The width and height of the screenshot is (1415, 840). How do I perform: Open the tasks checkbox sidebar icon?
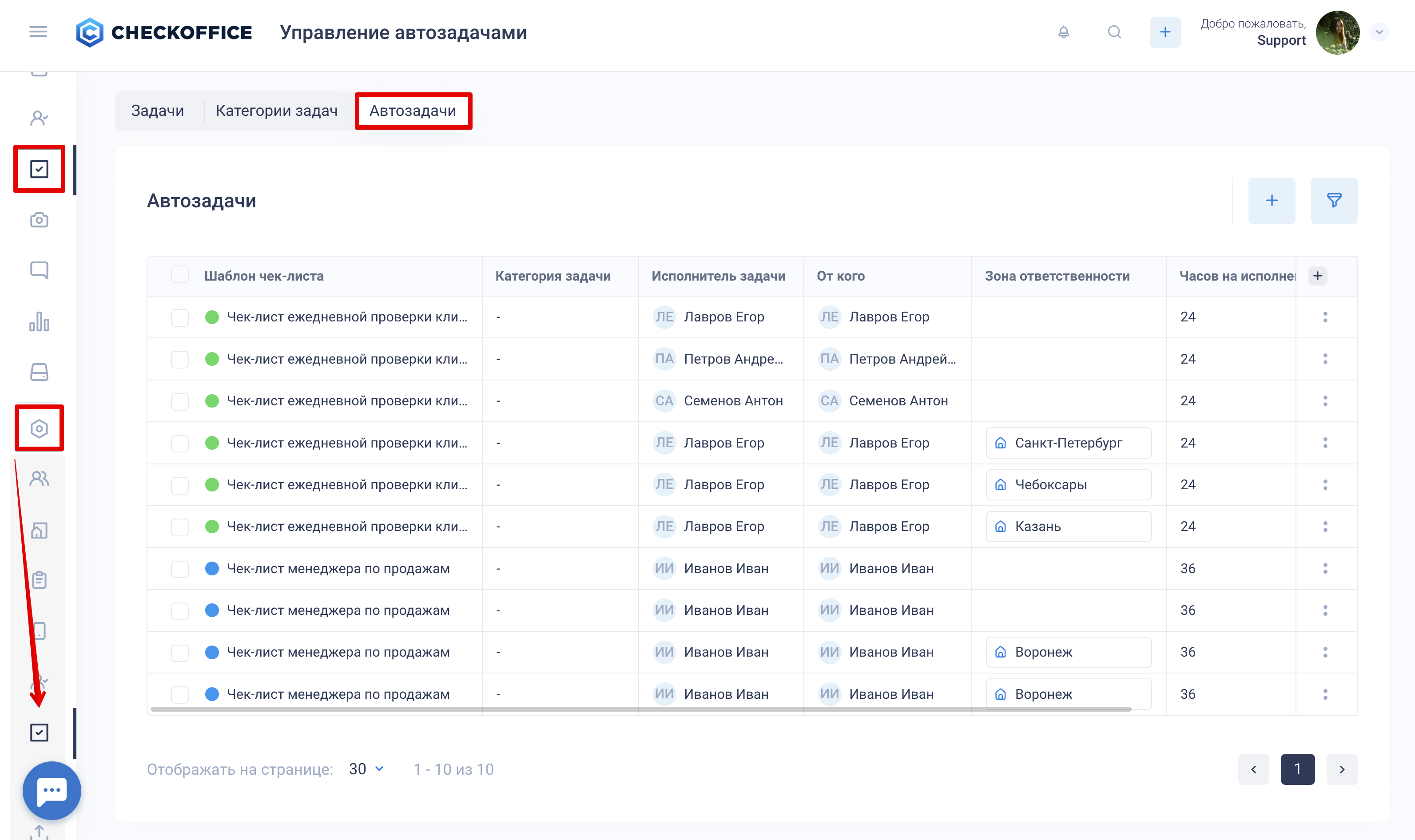click(39, 169)
